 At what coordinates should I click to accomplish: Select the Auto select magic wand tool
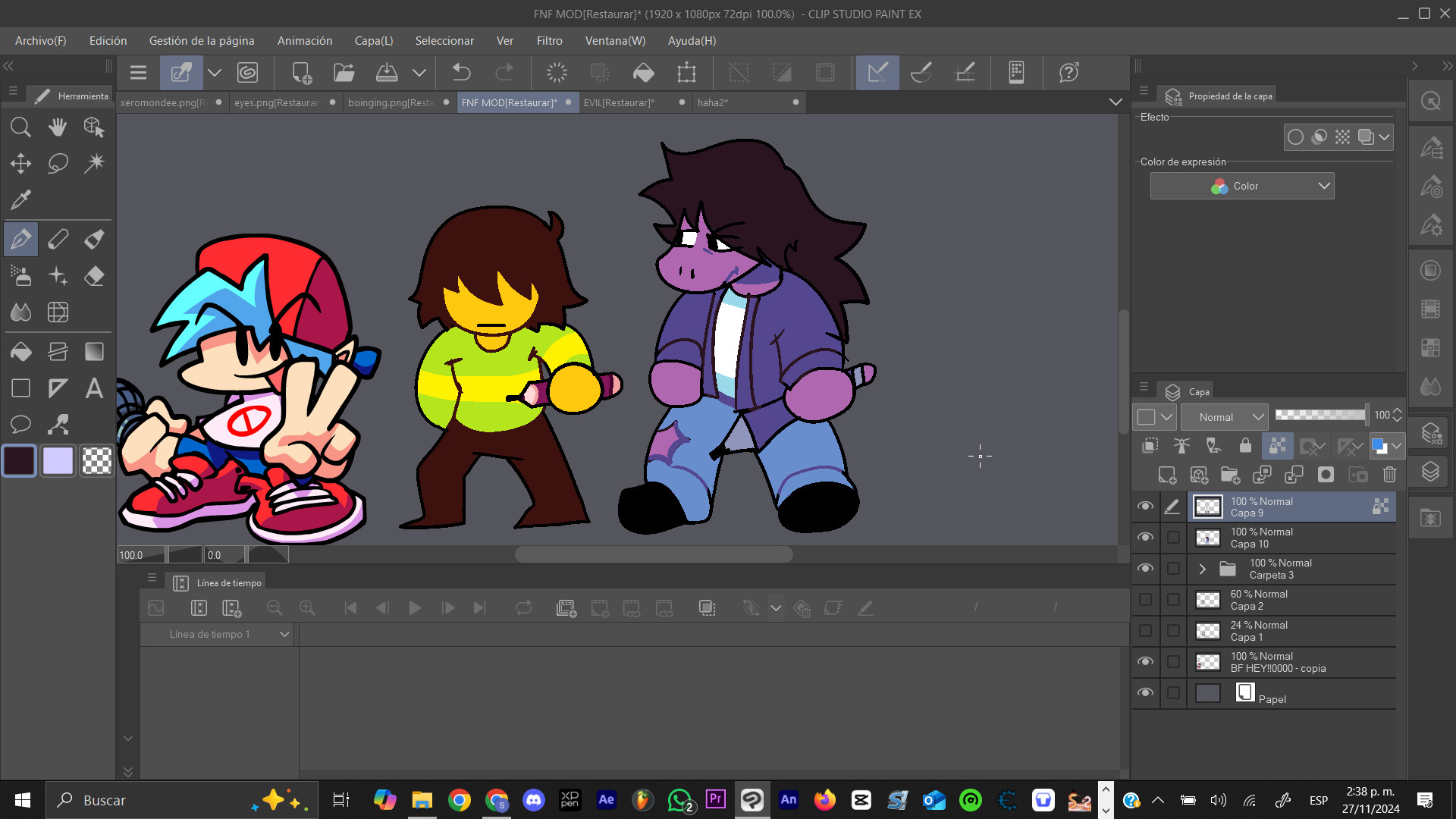point(94,163)
